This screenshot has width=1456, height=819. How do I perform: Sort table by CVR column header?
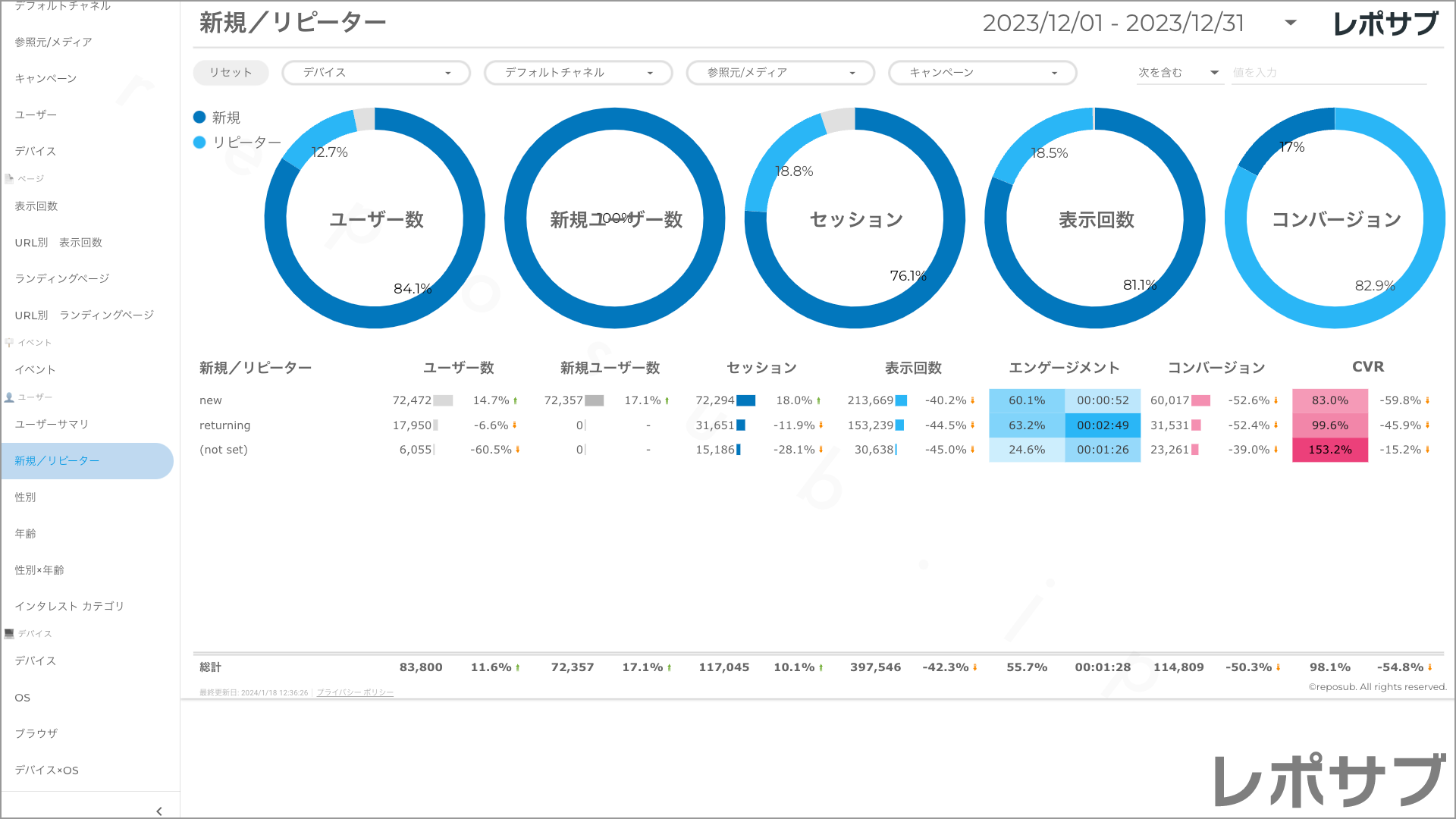click(x=1367, y=367)
